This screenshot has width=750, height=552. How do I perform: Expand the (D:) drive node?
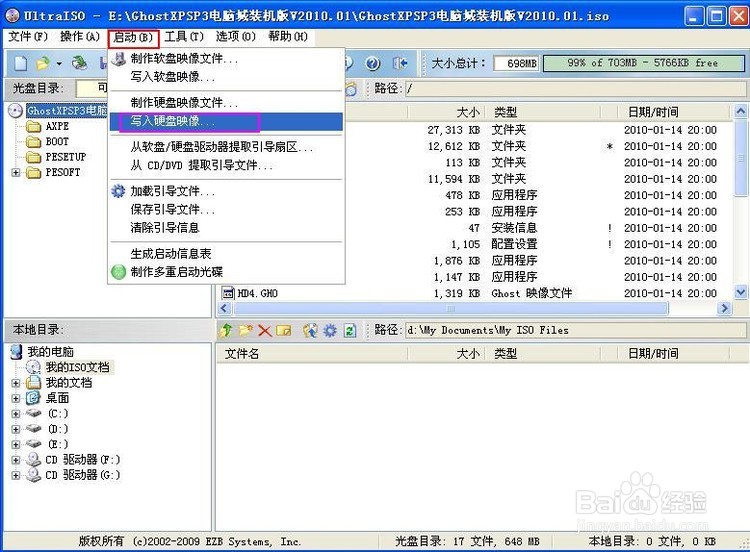click(16, 429)
